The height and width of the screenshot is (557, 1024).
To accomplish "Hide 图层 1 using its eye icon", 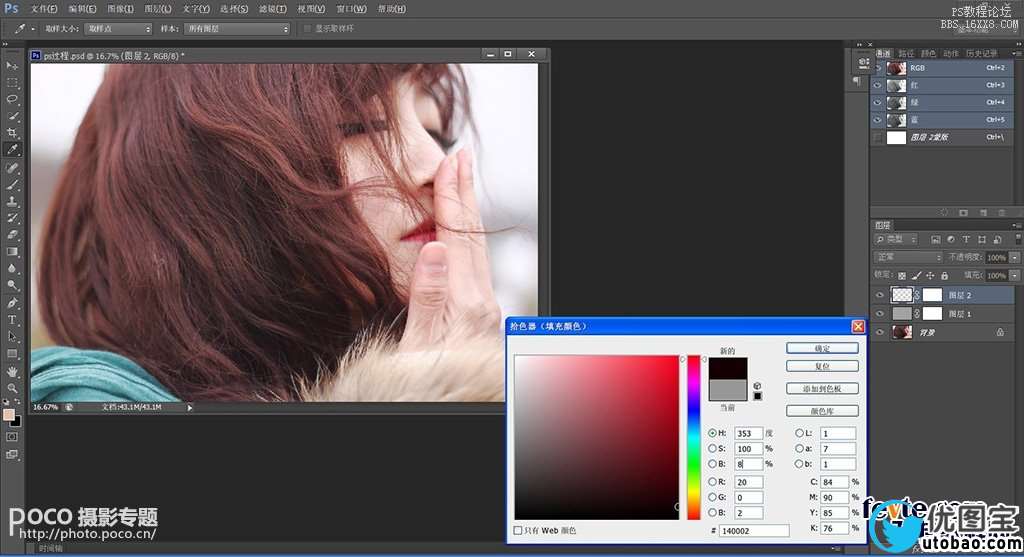I will pos(879,313).
